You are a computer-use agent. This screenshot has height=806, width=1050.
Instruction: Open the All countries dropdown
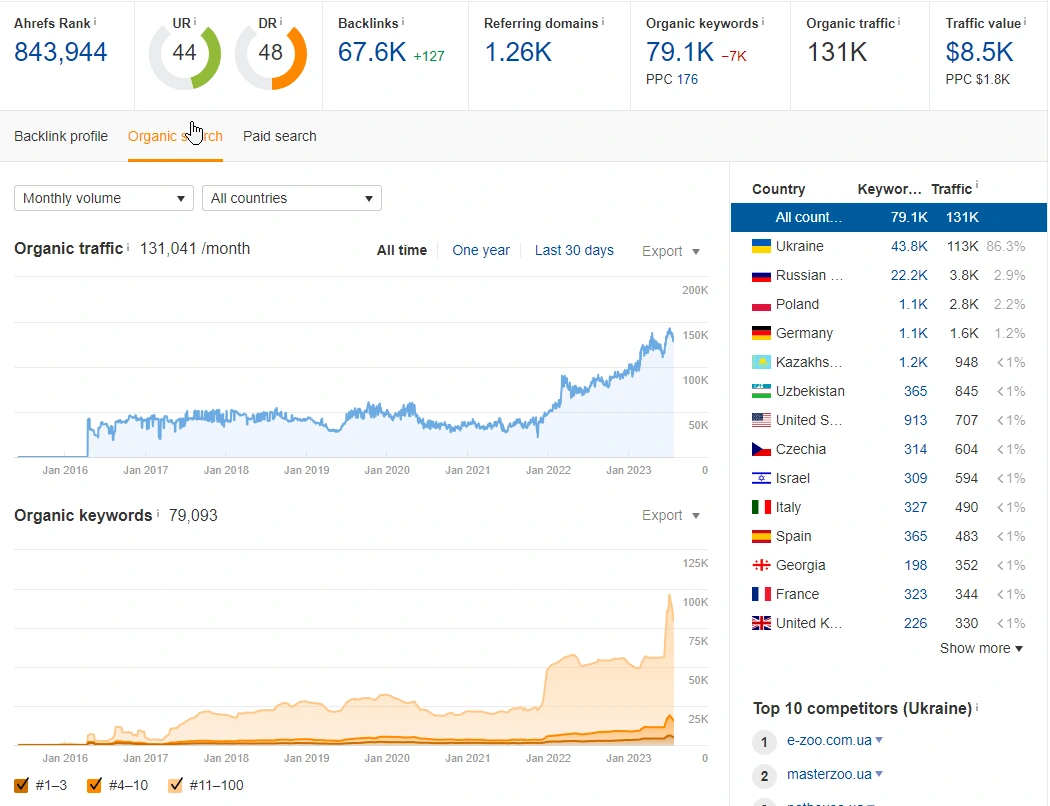(x=291, y=198)
